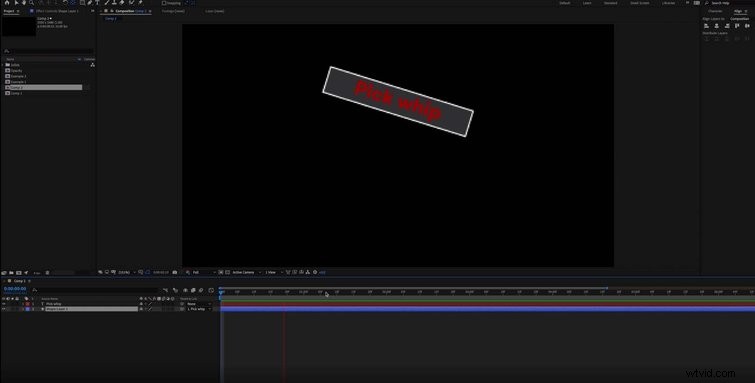Open the Project panel tab
The width and height of the screenshot is (755, 383).
click(x=9, y=11)
